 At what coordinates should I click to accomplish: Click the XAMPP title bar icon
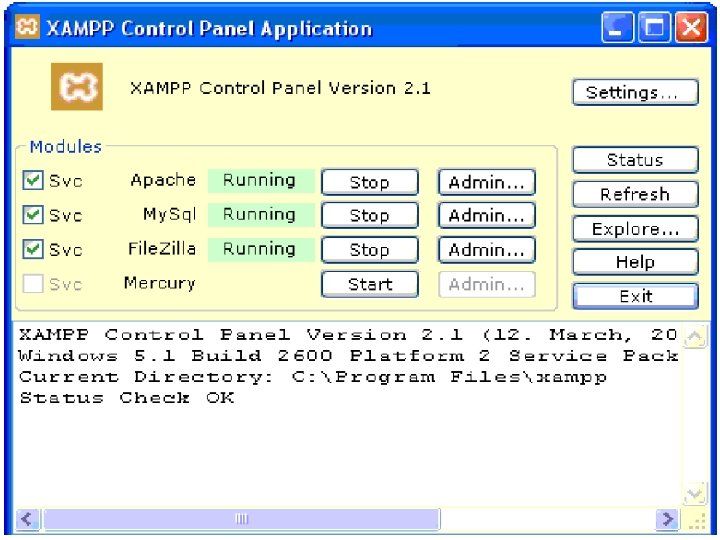27,27
